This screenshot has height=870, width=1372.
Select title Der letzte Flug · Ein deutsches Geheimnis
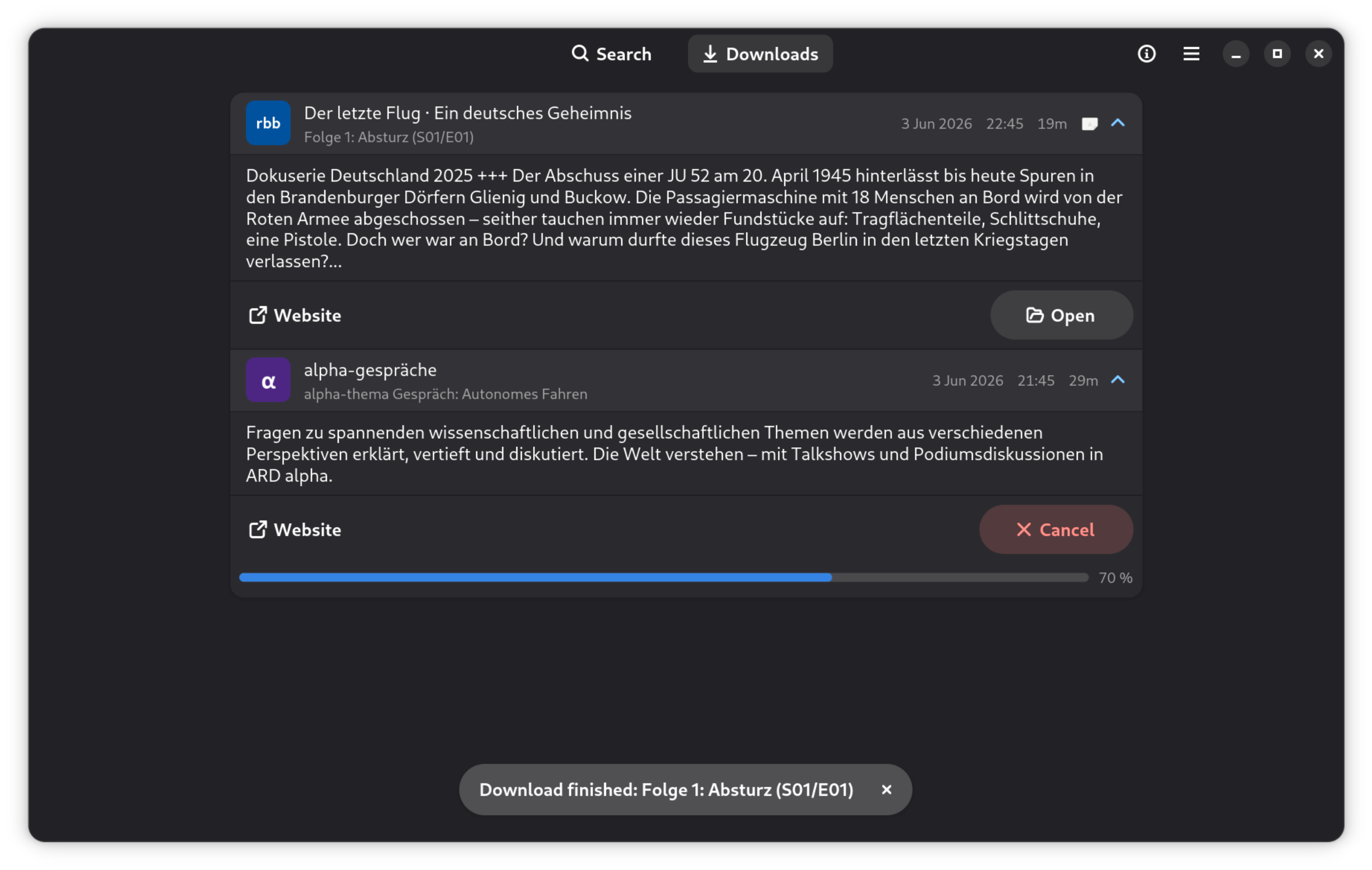[x=467, y=113]
